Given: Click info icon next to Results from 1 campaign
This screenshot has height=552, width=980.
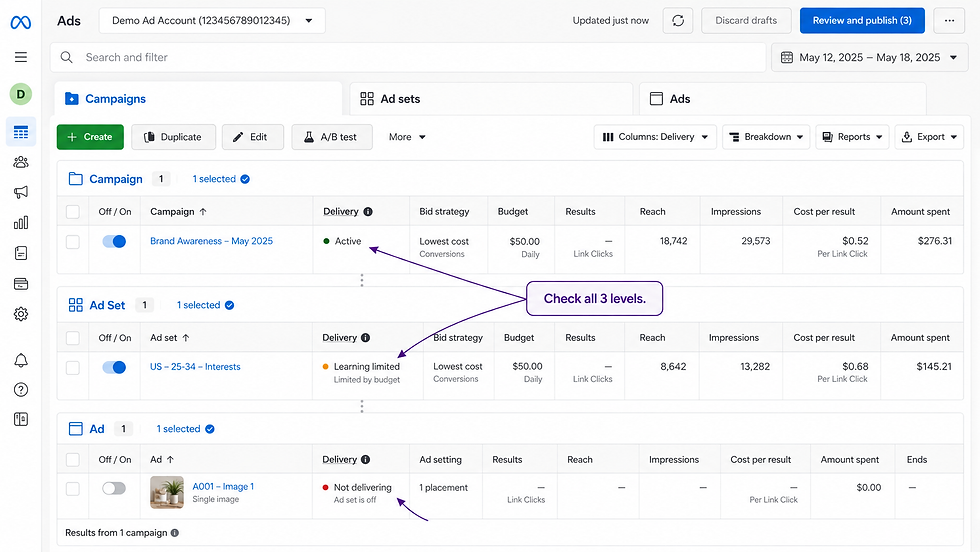Looking at the screenshot, I should (175, 533).
